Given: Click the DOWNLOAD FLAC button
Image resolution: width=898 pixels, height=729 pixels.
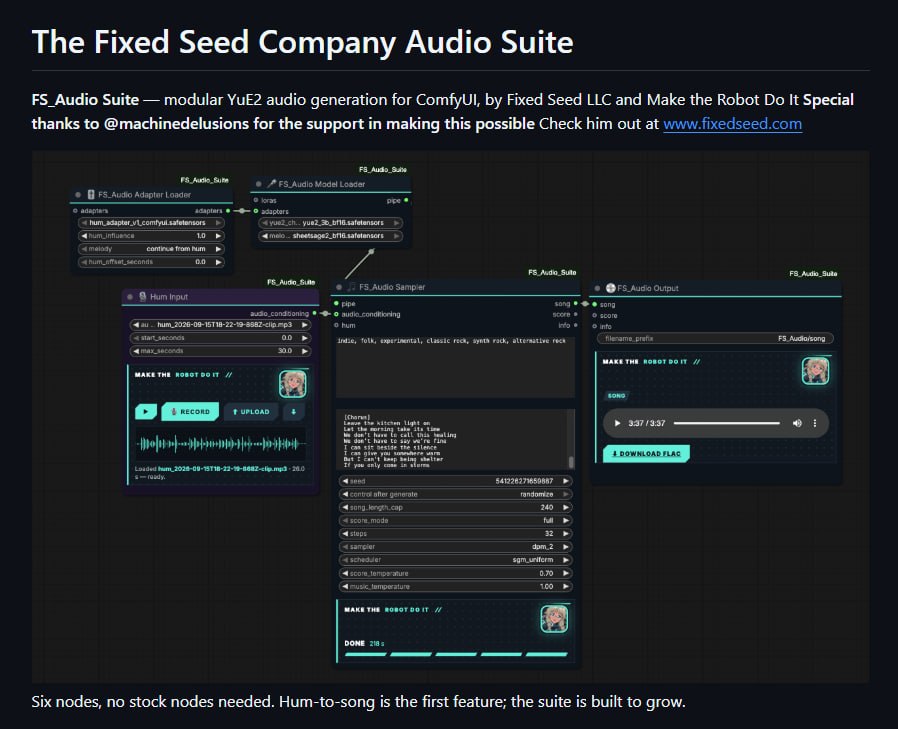Looking at the screenshot, I should pos(646,454).
